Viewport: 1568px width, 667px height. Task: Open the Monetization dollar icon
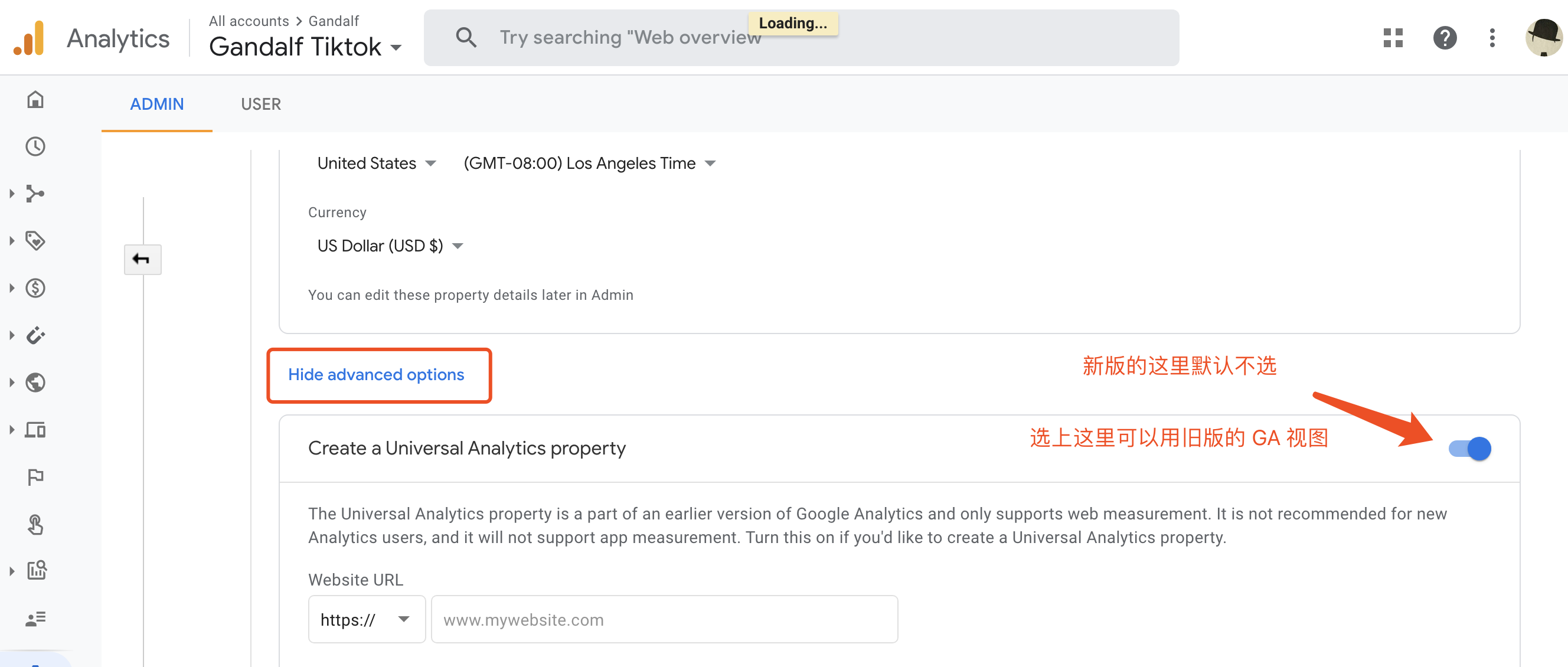(35, 288)
